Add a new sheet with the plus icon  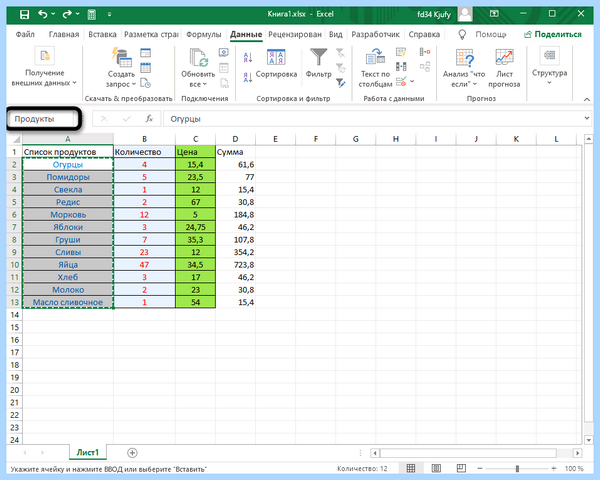132,453
